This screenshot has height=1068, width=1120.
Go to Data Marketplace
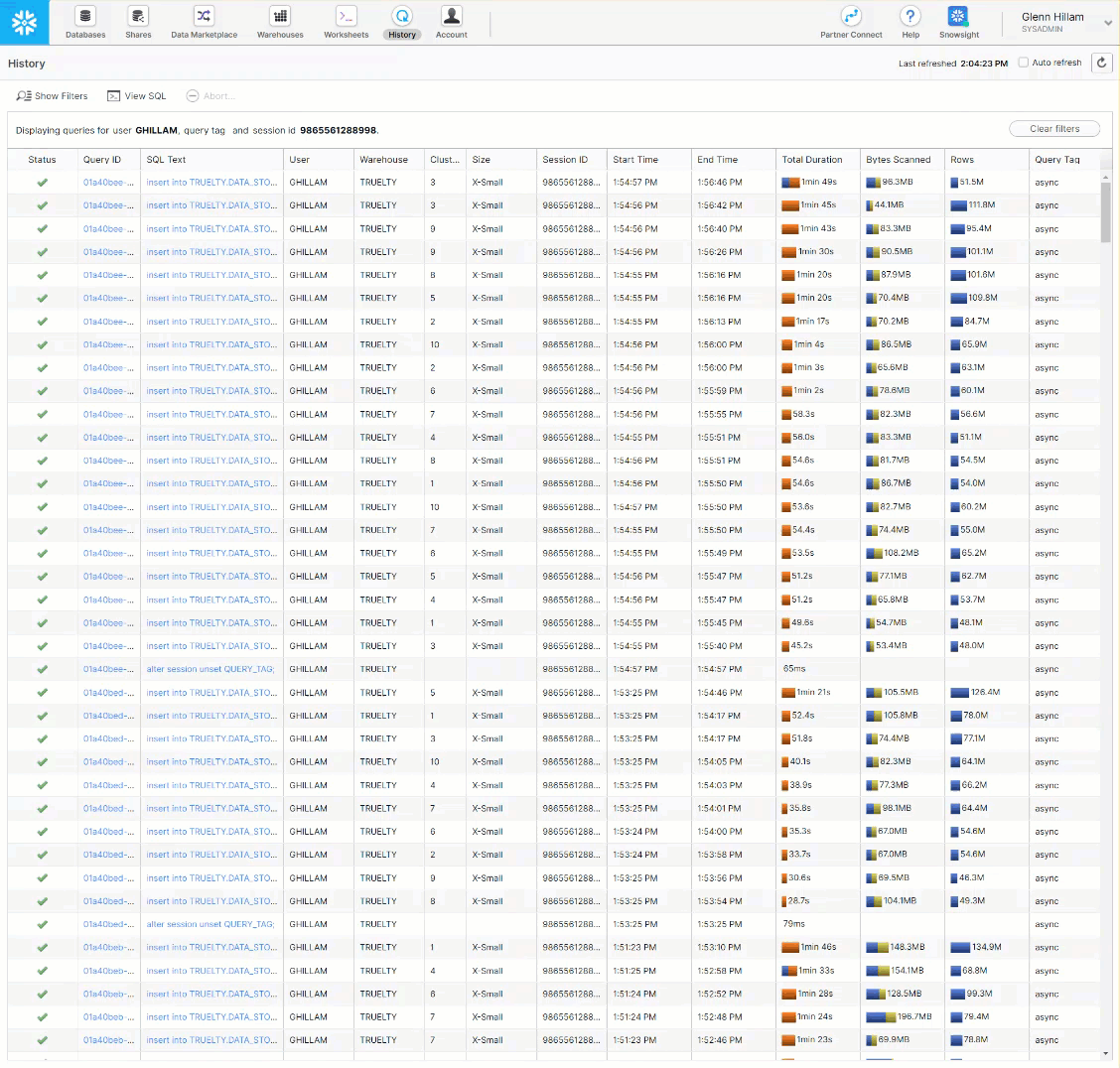204,21
